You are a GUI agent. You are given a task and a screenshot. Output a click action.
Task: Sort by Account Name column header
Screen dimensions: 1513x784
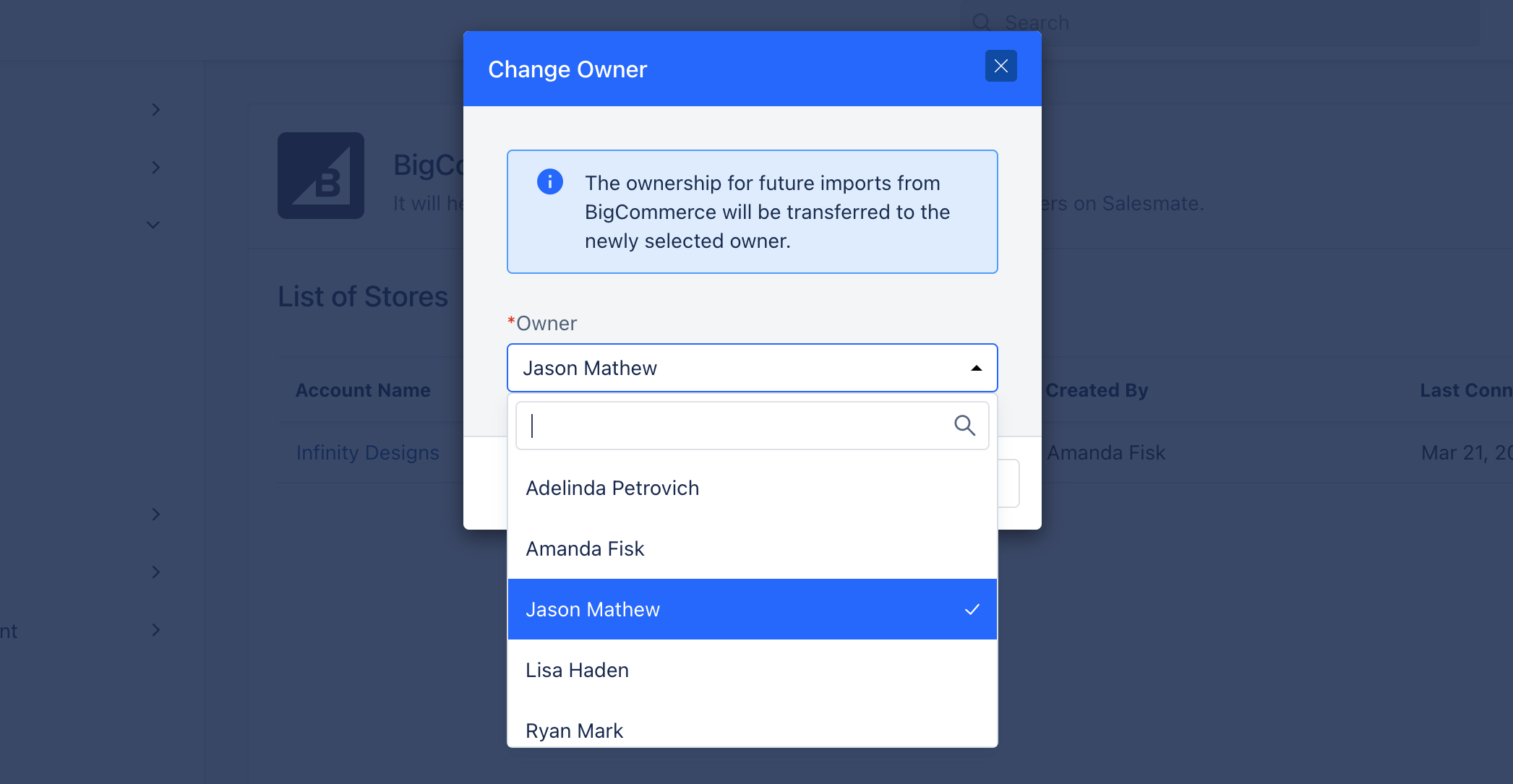(363, 390)
